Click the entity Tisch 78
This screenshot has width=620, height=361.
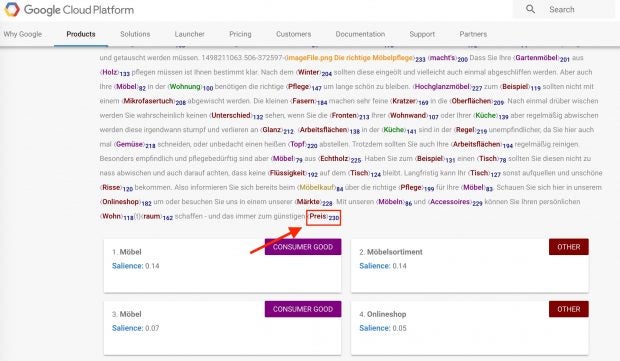[x=491, y=159]
